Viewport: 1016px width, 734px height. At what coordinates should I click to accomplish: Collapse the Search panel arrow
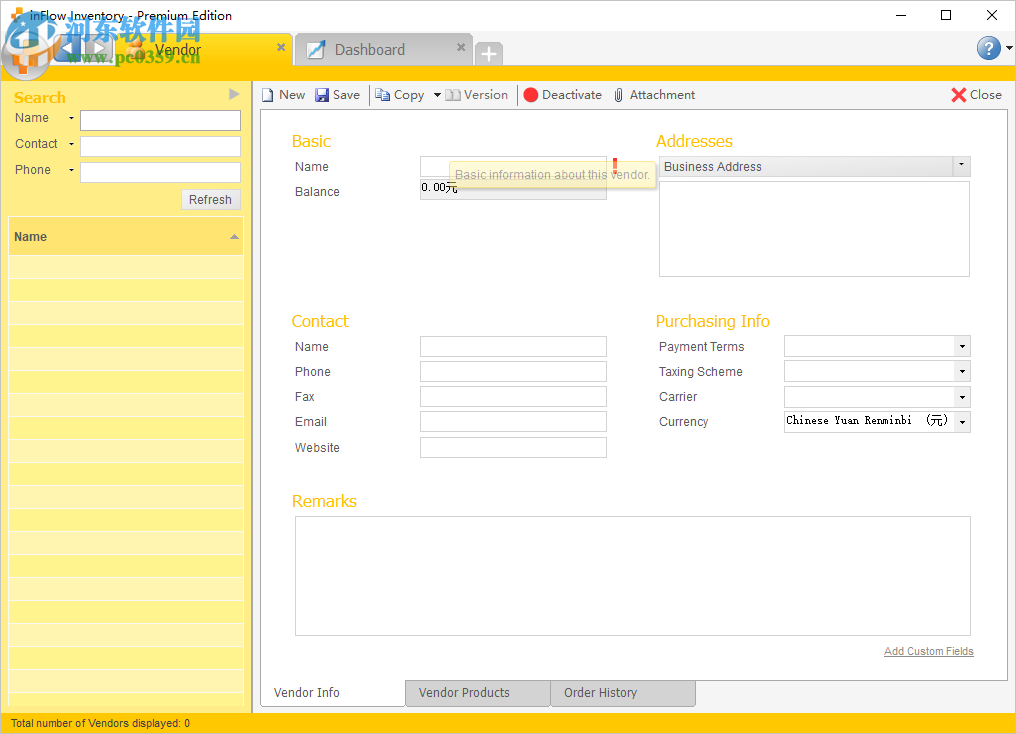click(x=234, y=94)
